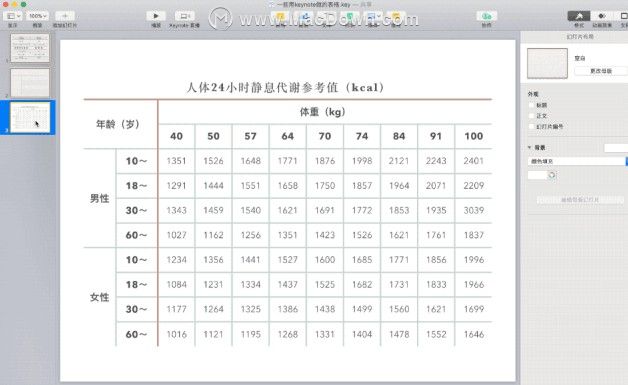Collapse the 背景 section triangle

[529, 147]
